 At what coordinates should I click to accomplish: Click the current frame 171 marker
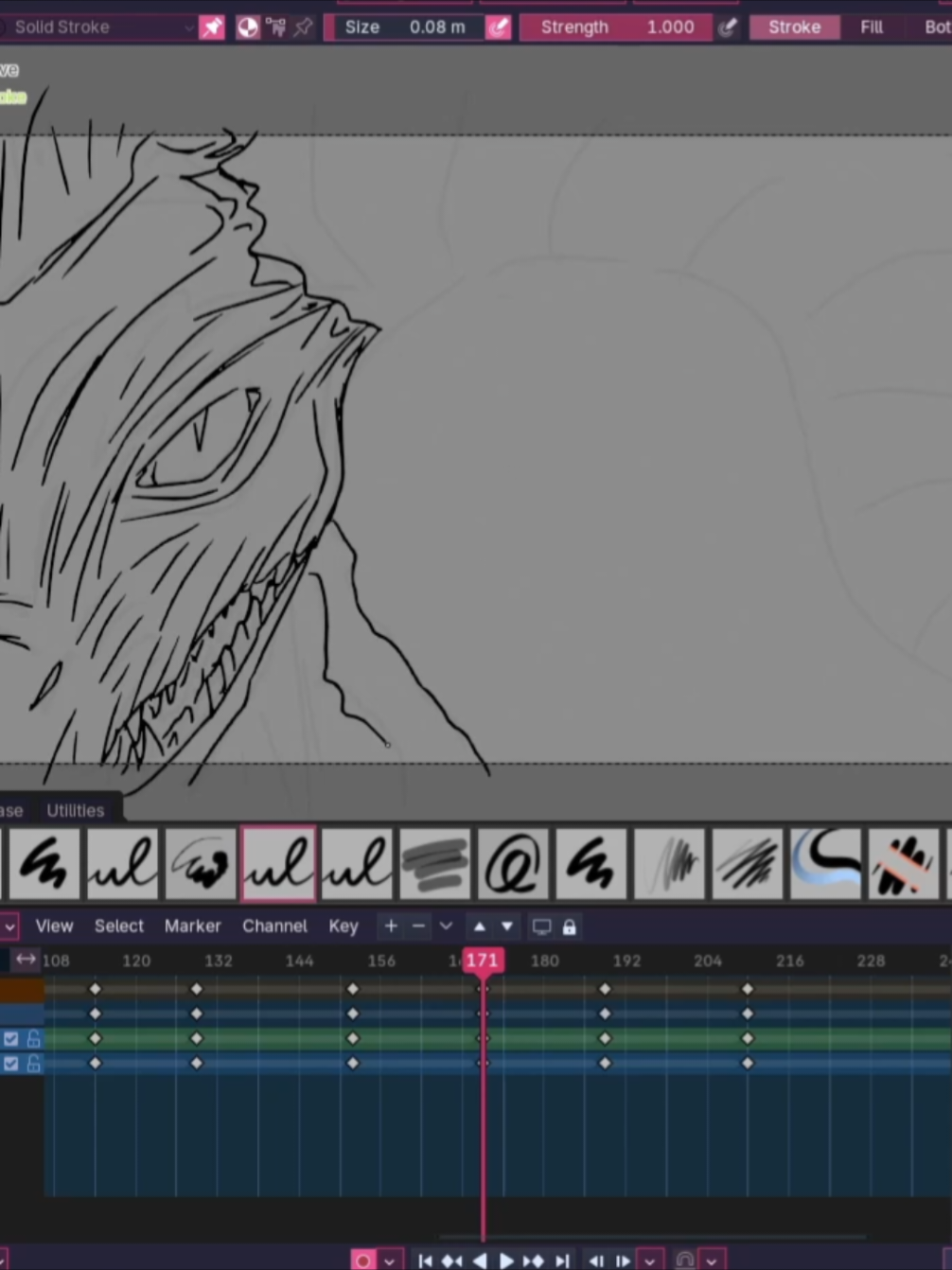tap(483, 961)
